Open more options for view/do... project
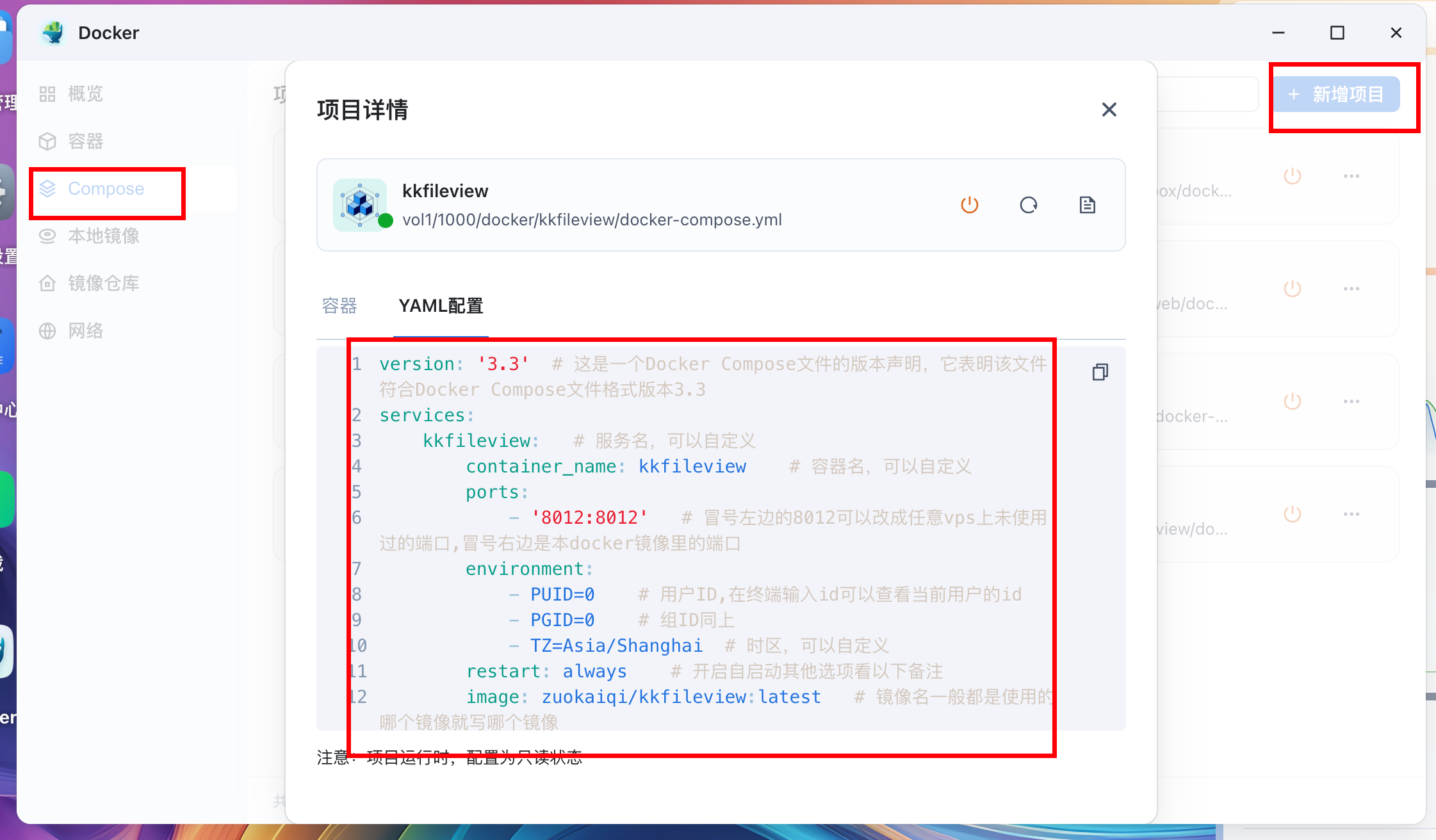 pos(1351,514)
